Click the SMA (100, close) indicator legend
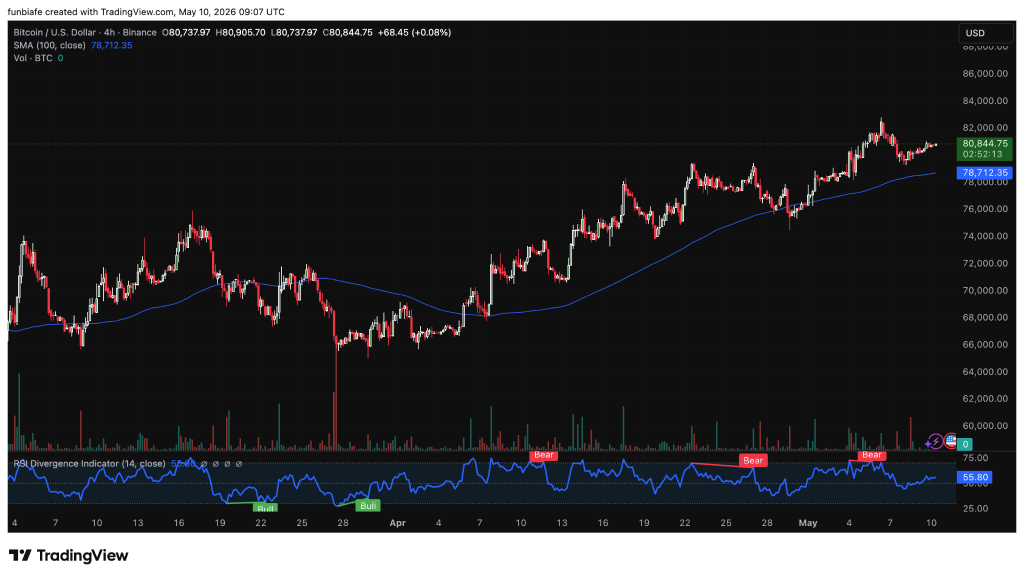 point(50,45)
